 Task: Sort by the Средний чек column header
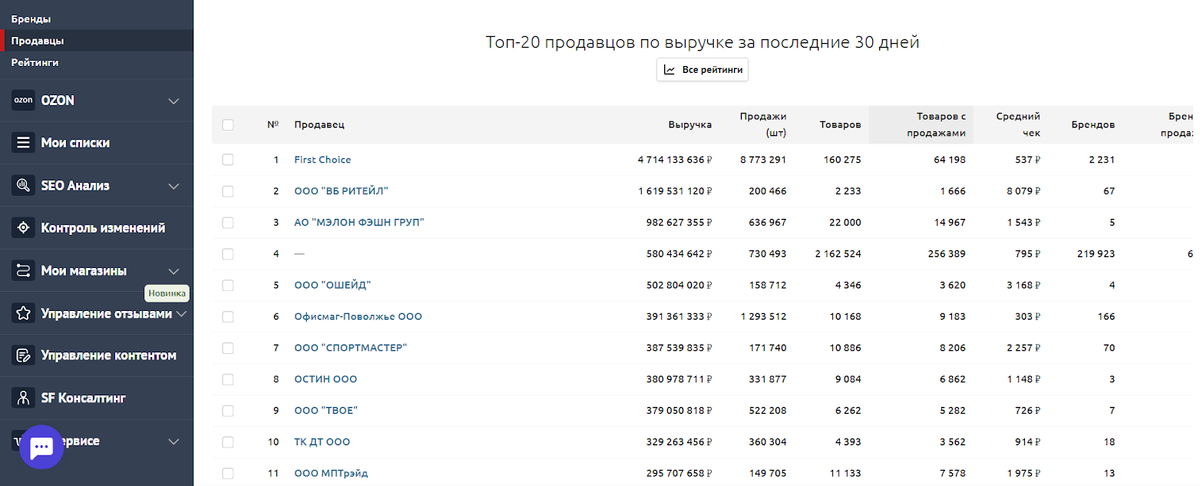(1018, 124)
